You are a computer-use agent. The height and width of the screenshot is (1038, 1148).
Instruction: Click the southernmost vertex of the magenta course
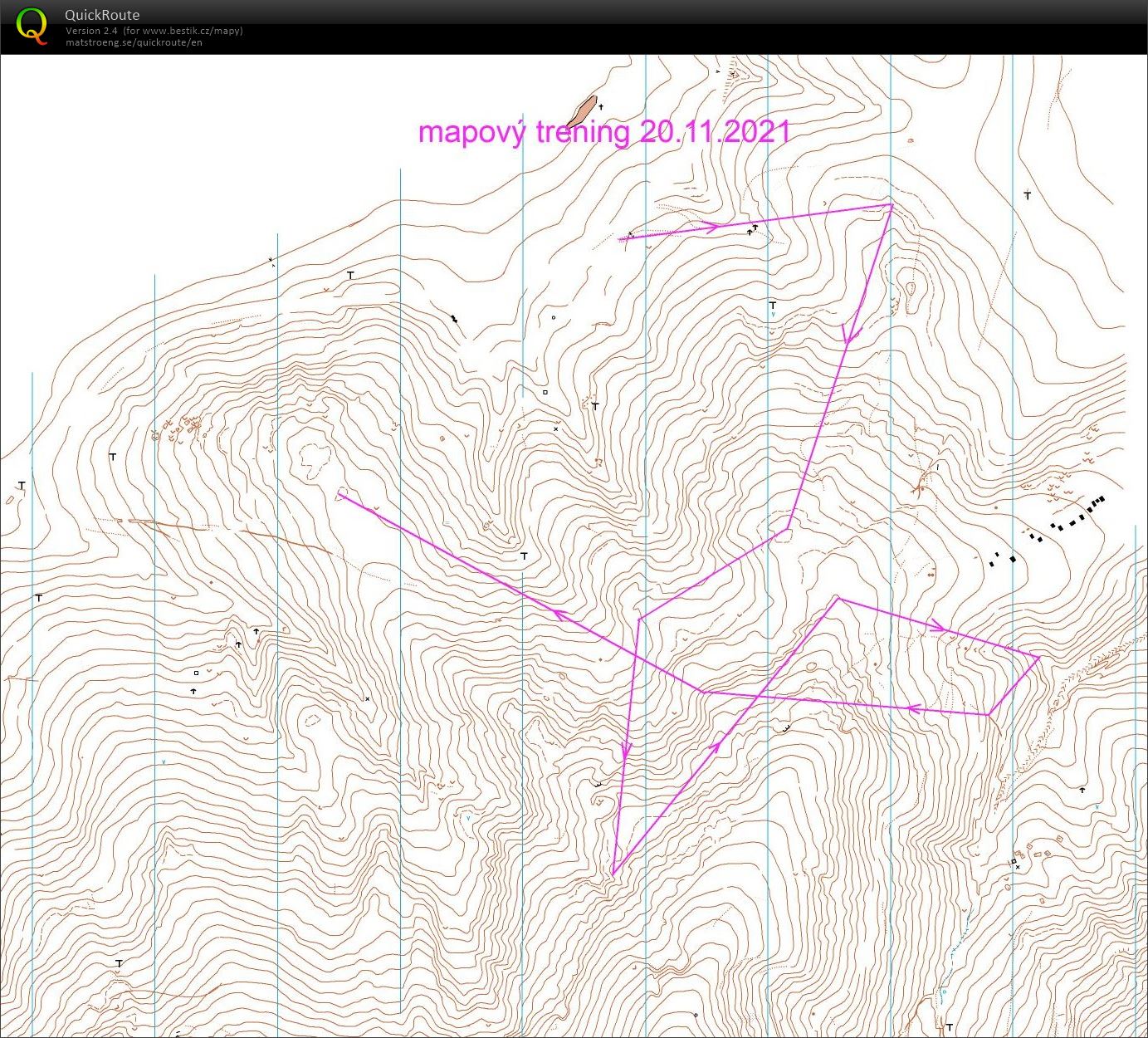[x=613, y=874]
